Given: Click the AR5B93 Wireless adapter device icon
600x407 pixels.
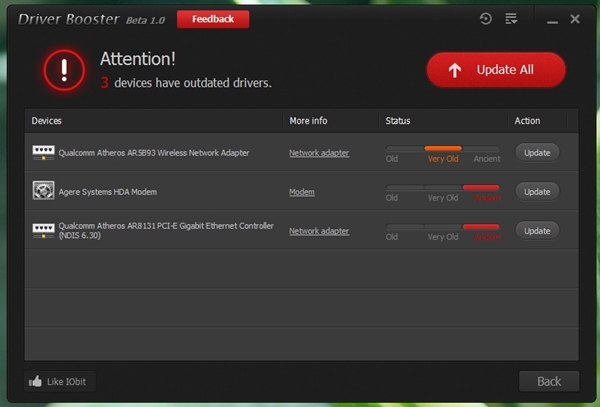Looking at the screenshot, I should (43, 153).
